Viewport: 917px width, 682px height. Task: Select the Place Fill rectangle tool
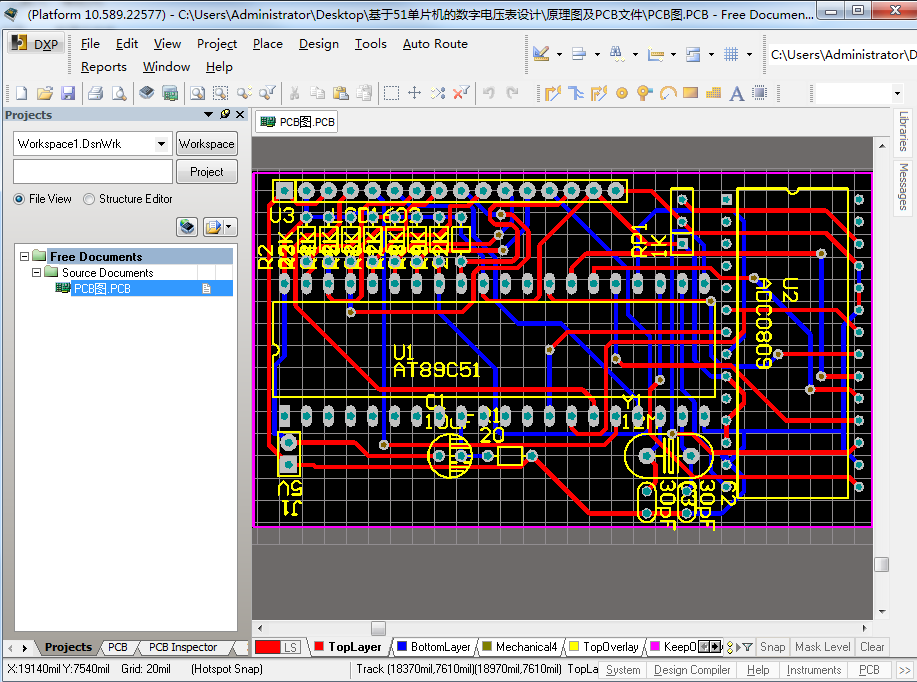click(x=691, y=93)
